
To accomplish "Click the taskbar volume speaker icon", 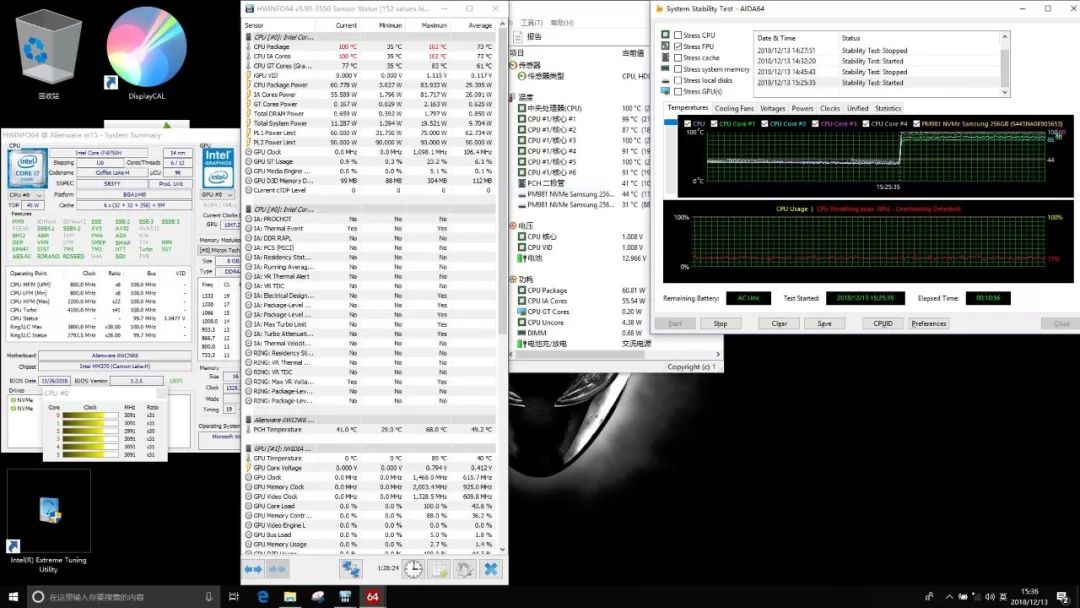I will point(990,596).
